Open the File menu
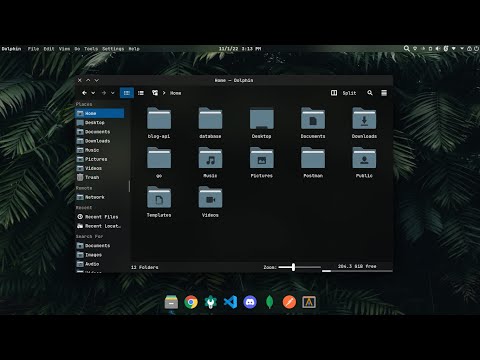Screen dimensions: 480x360 pos(33,49)
